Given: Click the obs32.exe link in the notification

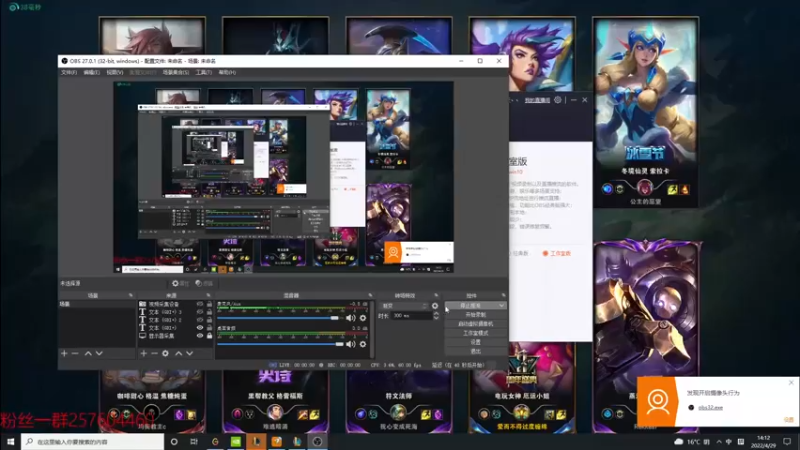Looking at the screenshot, I should [710, 408].
